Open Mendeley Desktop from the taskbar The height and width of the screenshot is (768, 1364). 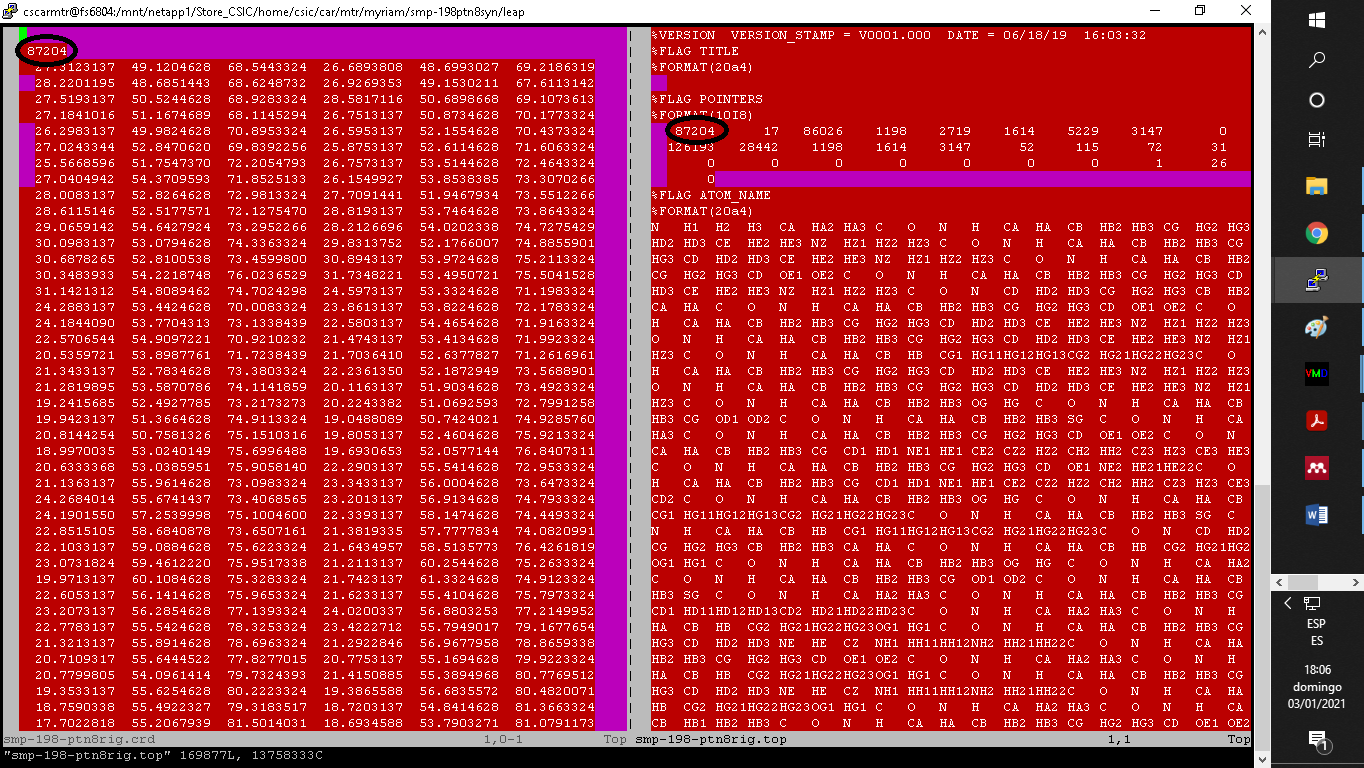(x=1317, y=468)
